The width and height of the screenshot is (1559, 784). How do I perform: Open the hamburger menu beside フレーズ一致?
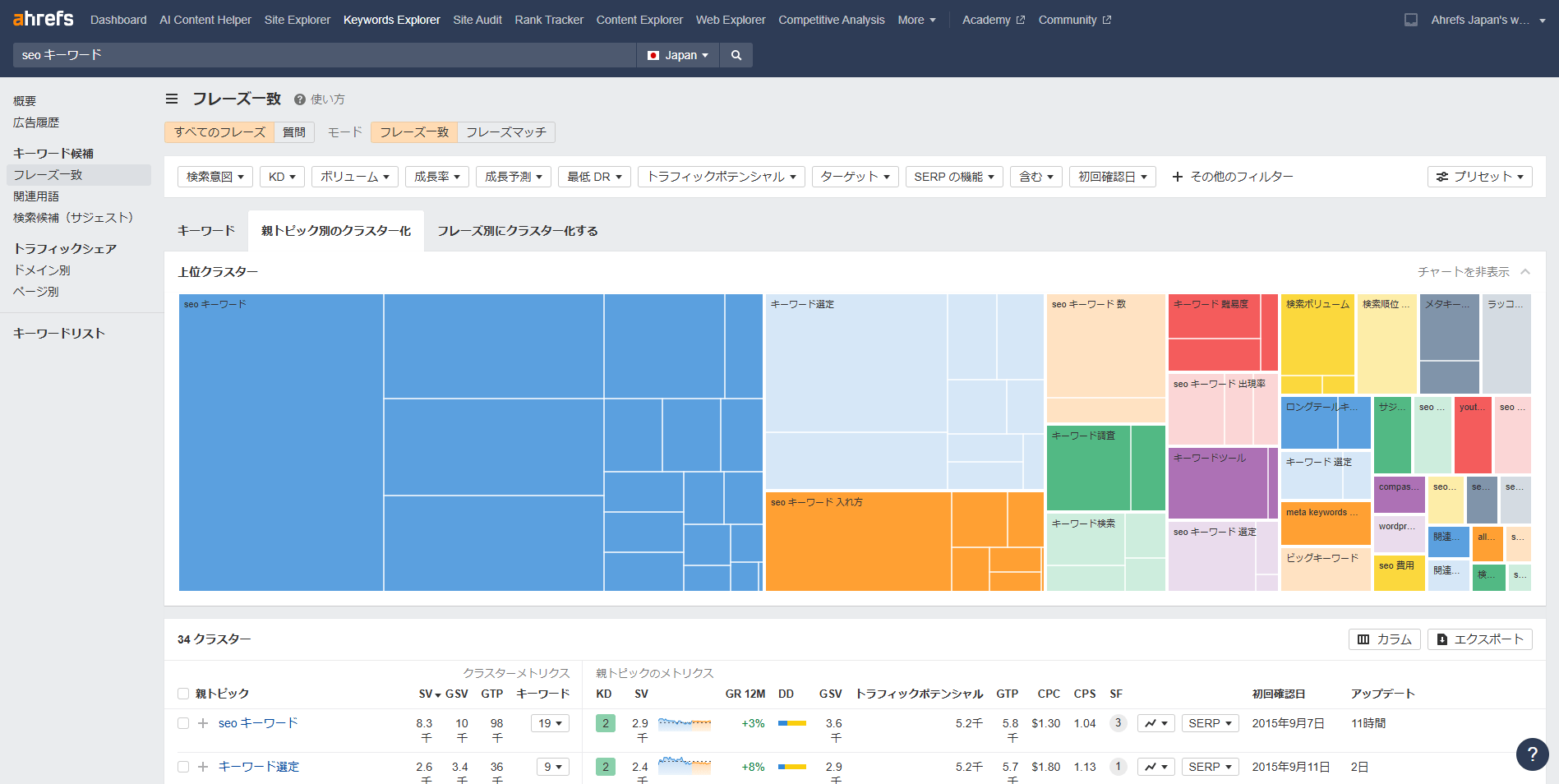pyautogui.click(x=172, y=99)
